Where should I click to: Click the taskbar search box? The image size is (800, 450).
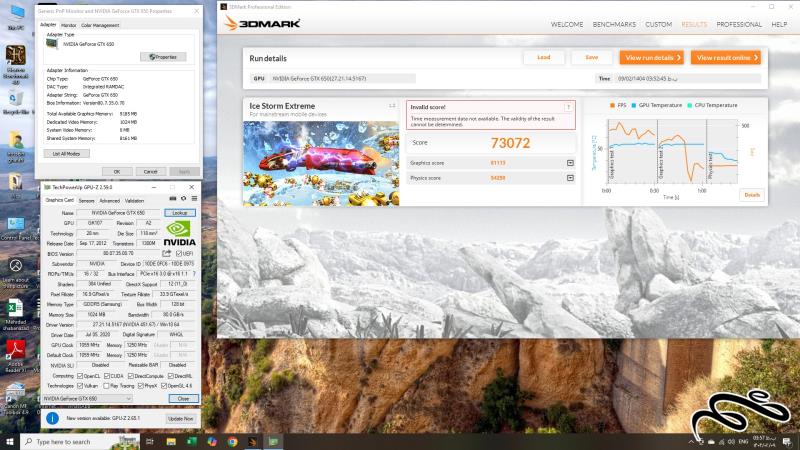tap(80, 442)
